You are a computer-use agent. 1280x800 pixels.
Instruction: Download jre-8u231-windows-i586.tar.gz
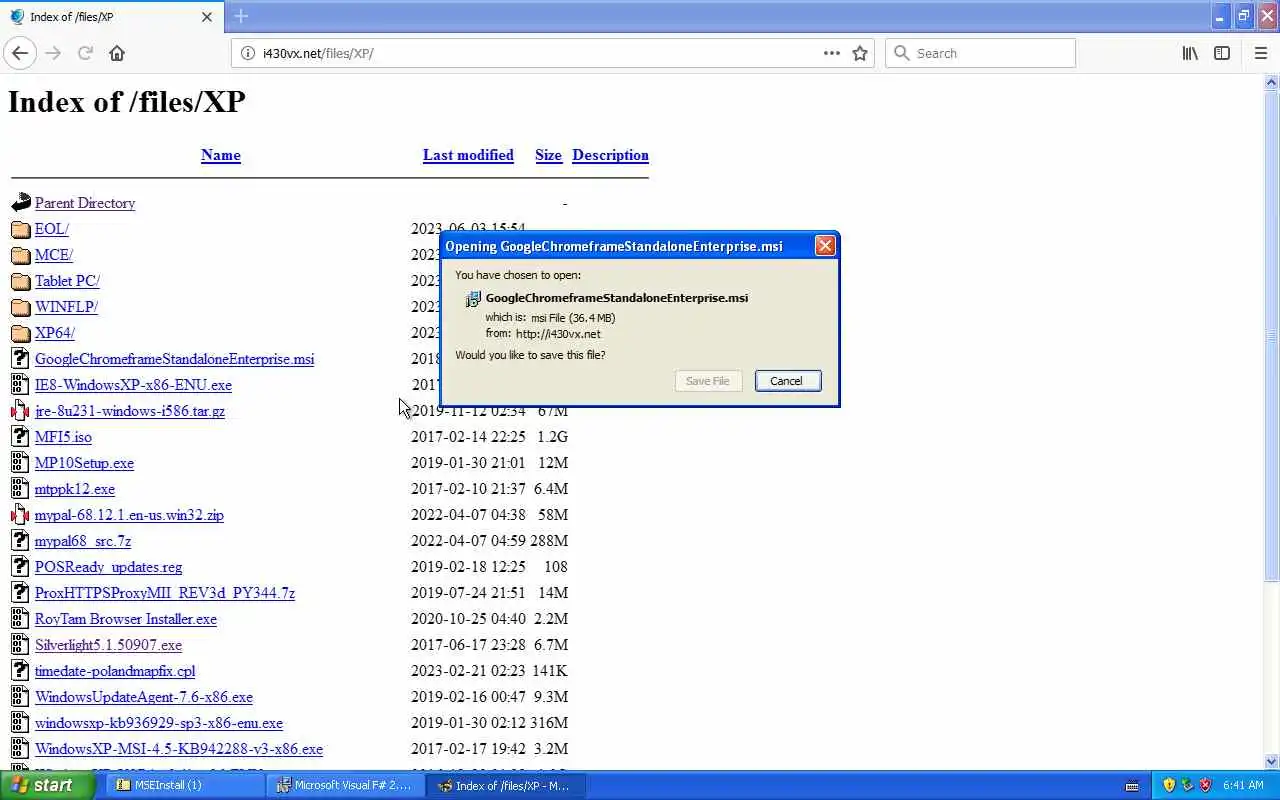[130, 411]
